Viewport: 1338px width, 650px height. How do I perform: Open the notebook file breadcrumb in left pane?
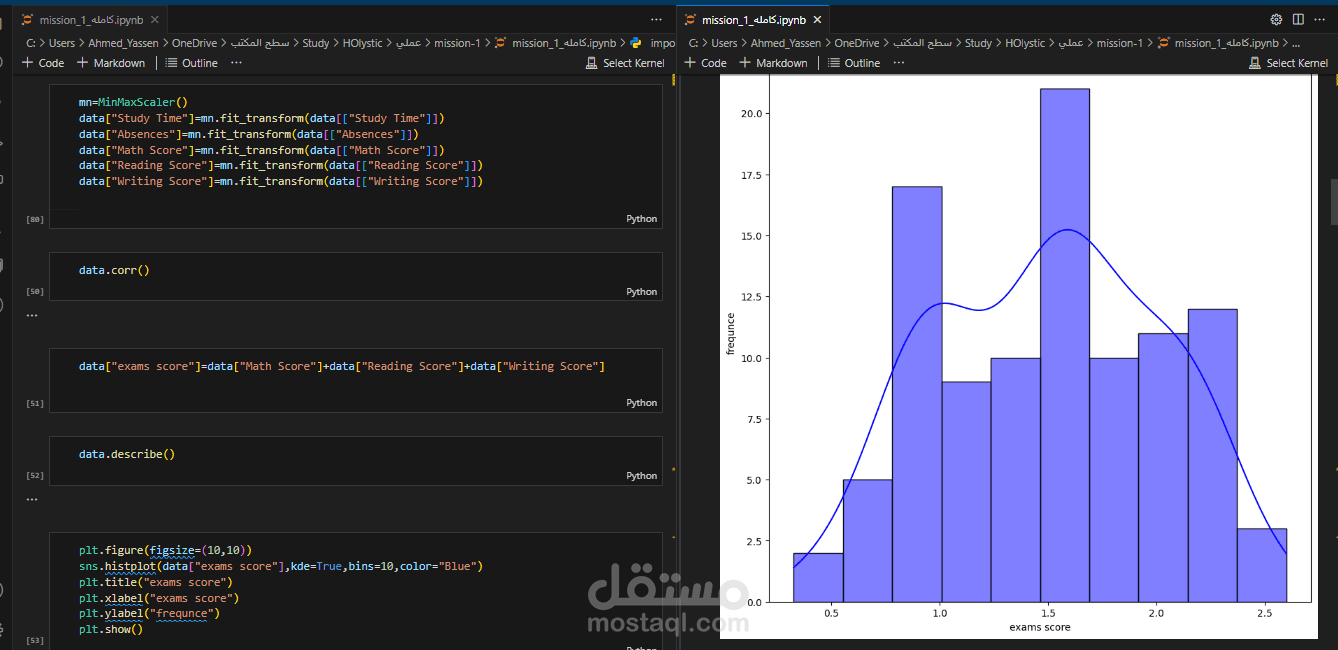[x=555, y=43]
